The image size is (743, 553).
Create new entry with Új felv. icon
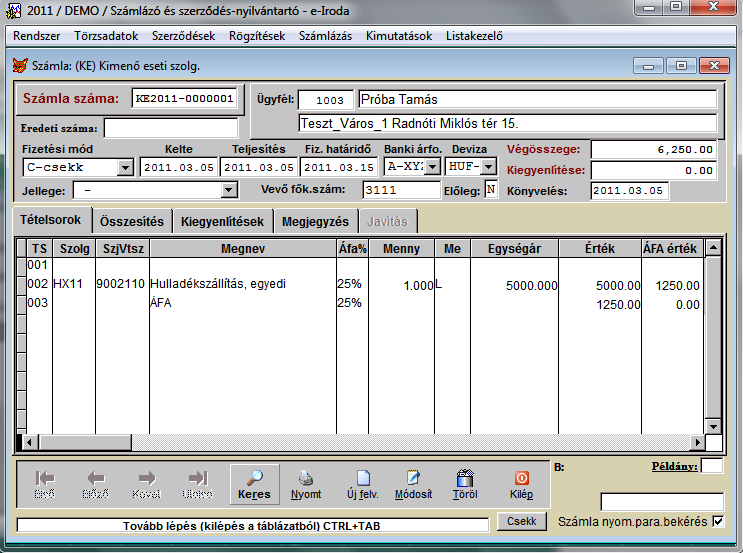(x=362, y=478)
